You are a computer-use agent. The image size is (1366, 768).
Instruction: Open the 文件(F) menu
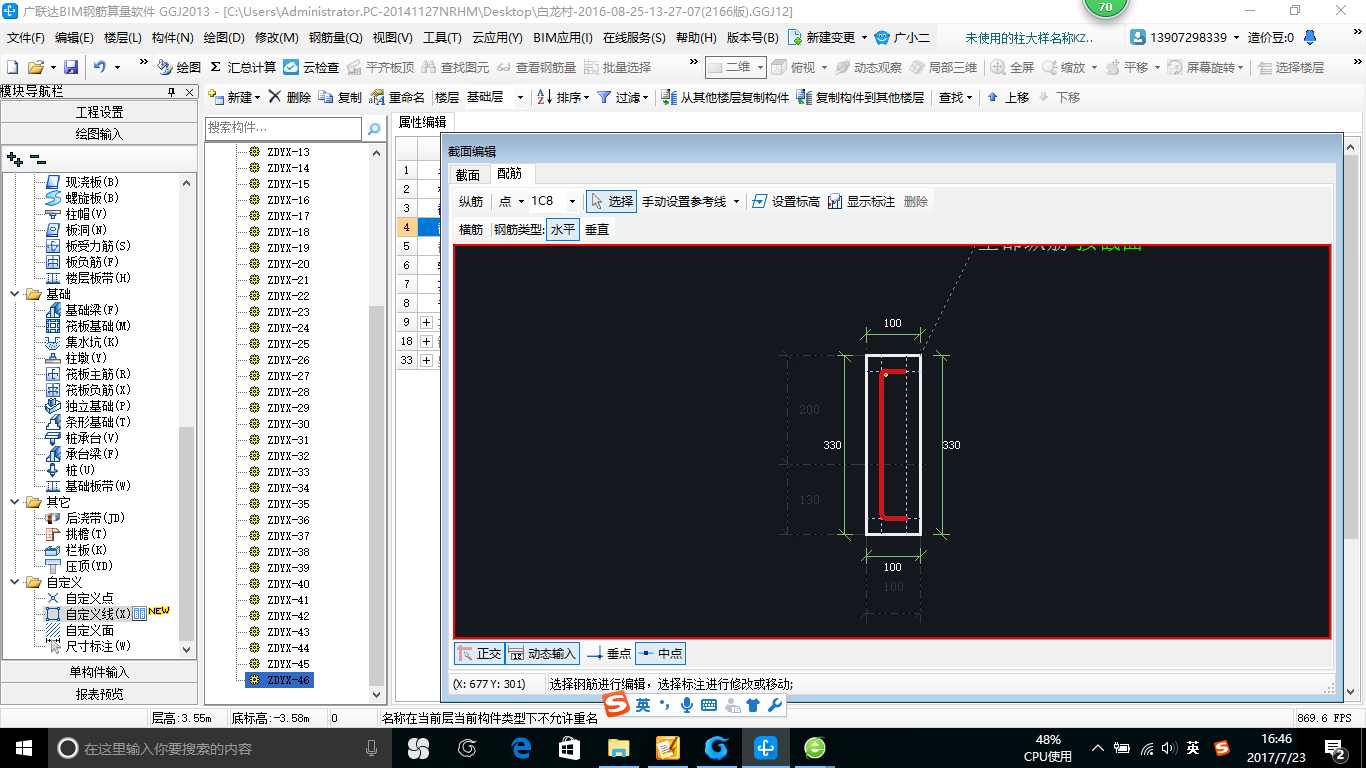pyautogui.click(x=26, y=37)
